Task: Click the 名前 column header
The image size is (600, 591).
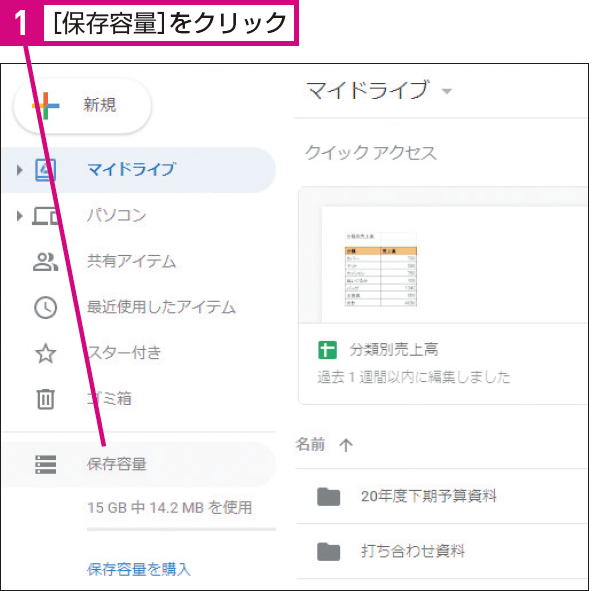Action: 310,444
